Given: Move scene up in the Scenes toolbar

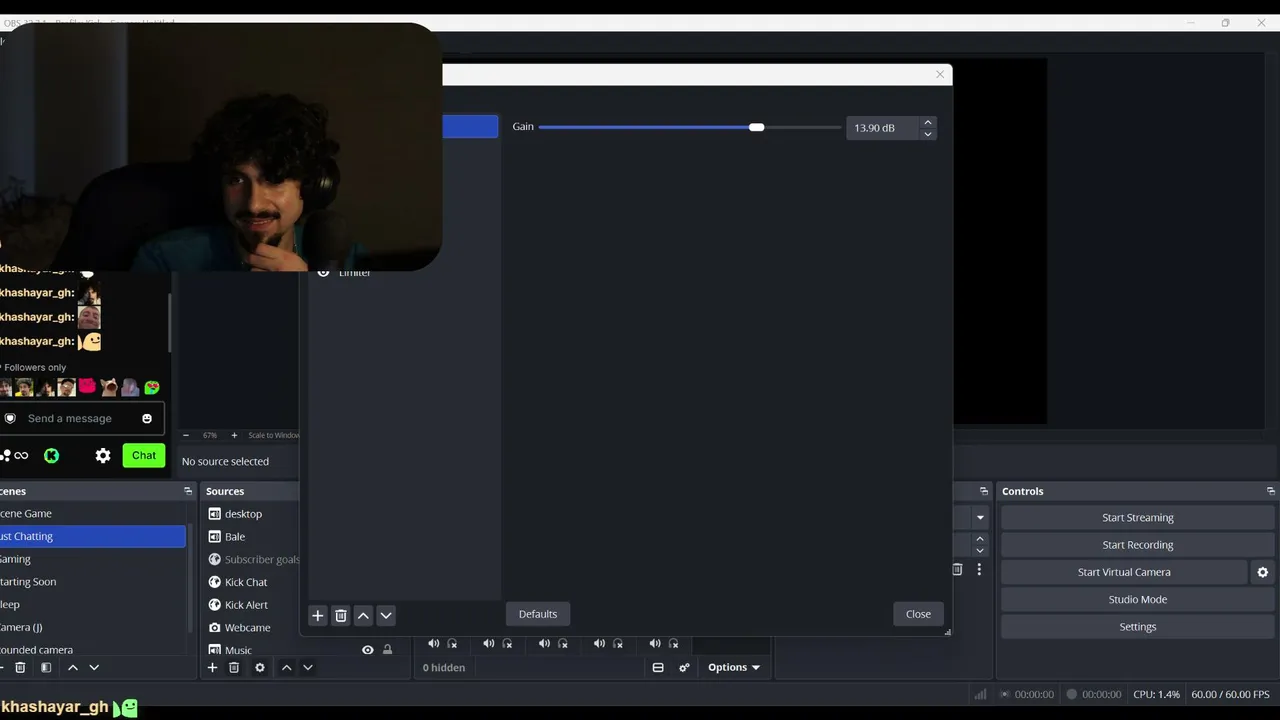Looking at the screenshot, I should 72,667.
